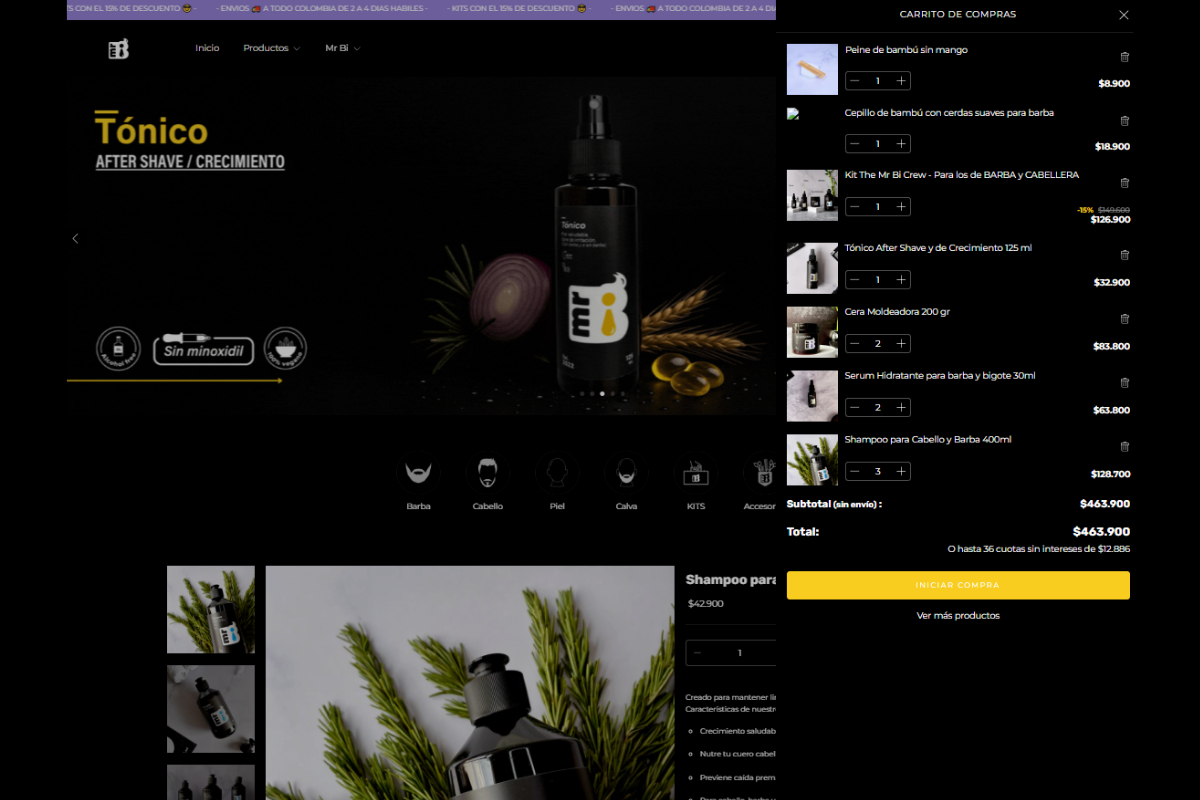Remove Cepillo de bambú item with trash icon
The width and height of the screenshot is (1200, 800).
coord(1124,121)
